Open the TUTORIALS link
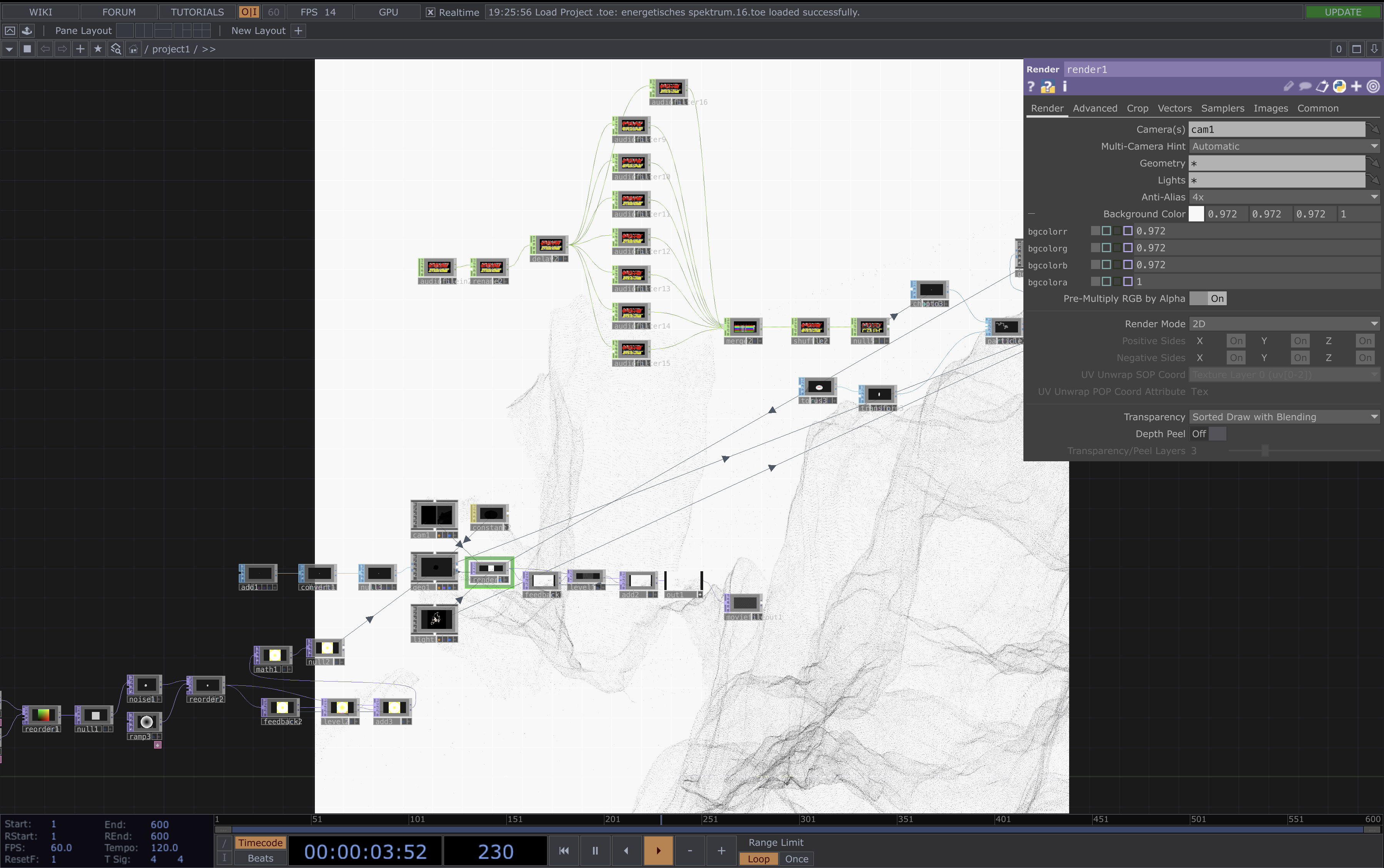 pos(197,12)
